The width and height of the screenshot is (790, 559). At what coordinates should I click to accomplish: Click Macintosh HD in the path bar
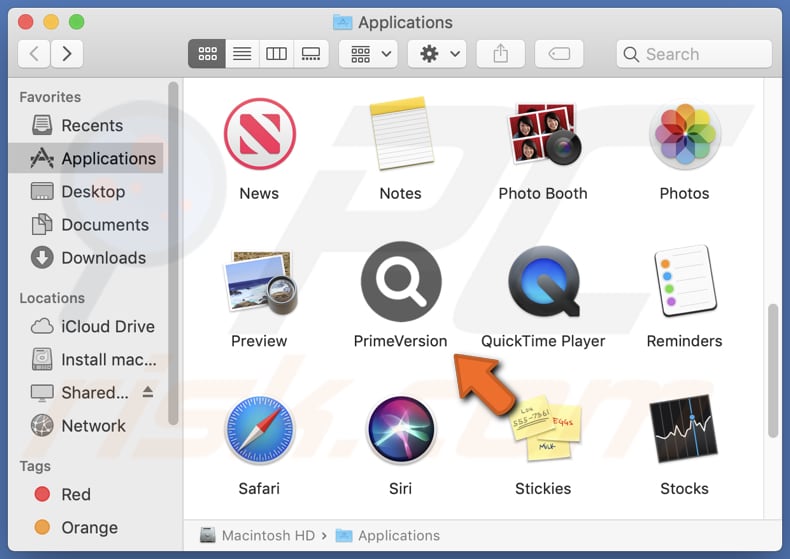[x=257, y=535]
